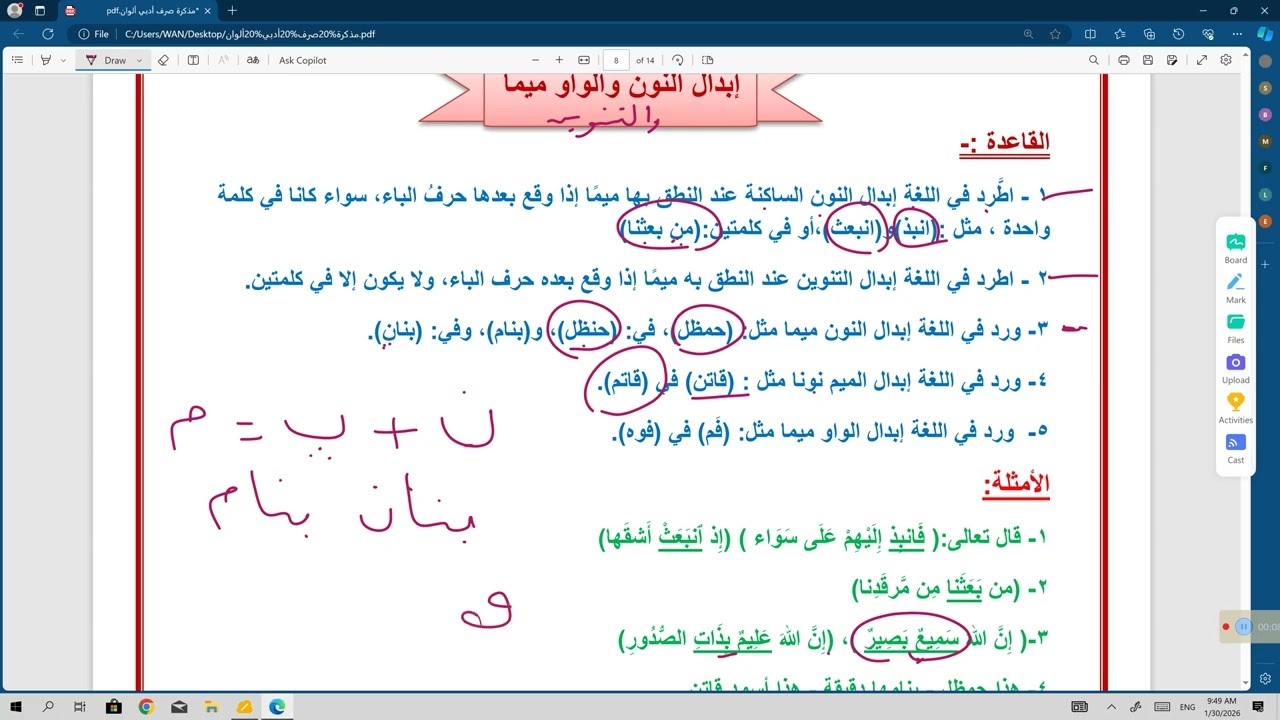1280x720 pixels.
Task: Click the Save as icon
Action: click(x=1173, y=60)
